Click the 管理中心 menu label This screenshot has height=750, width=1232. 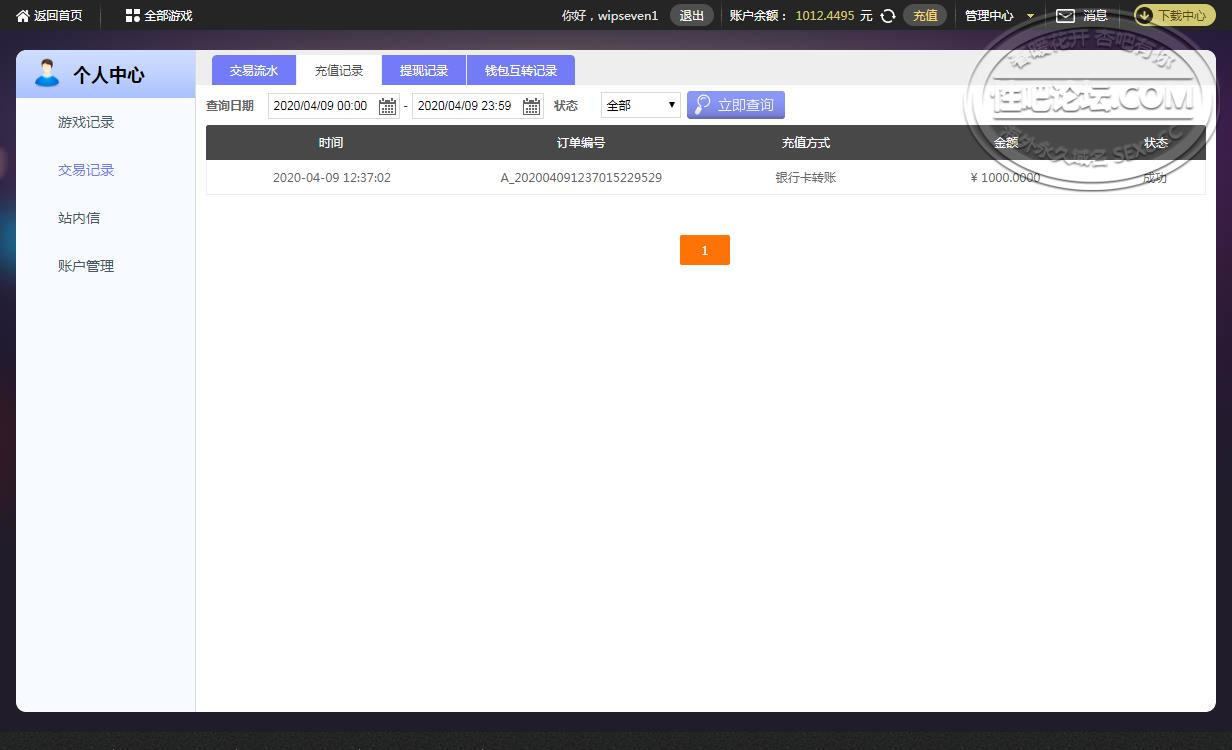click(x=989, y=16)
